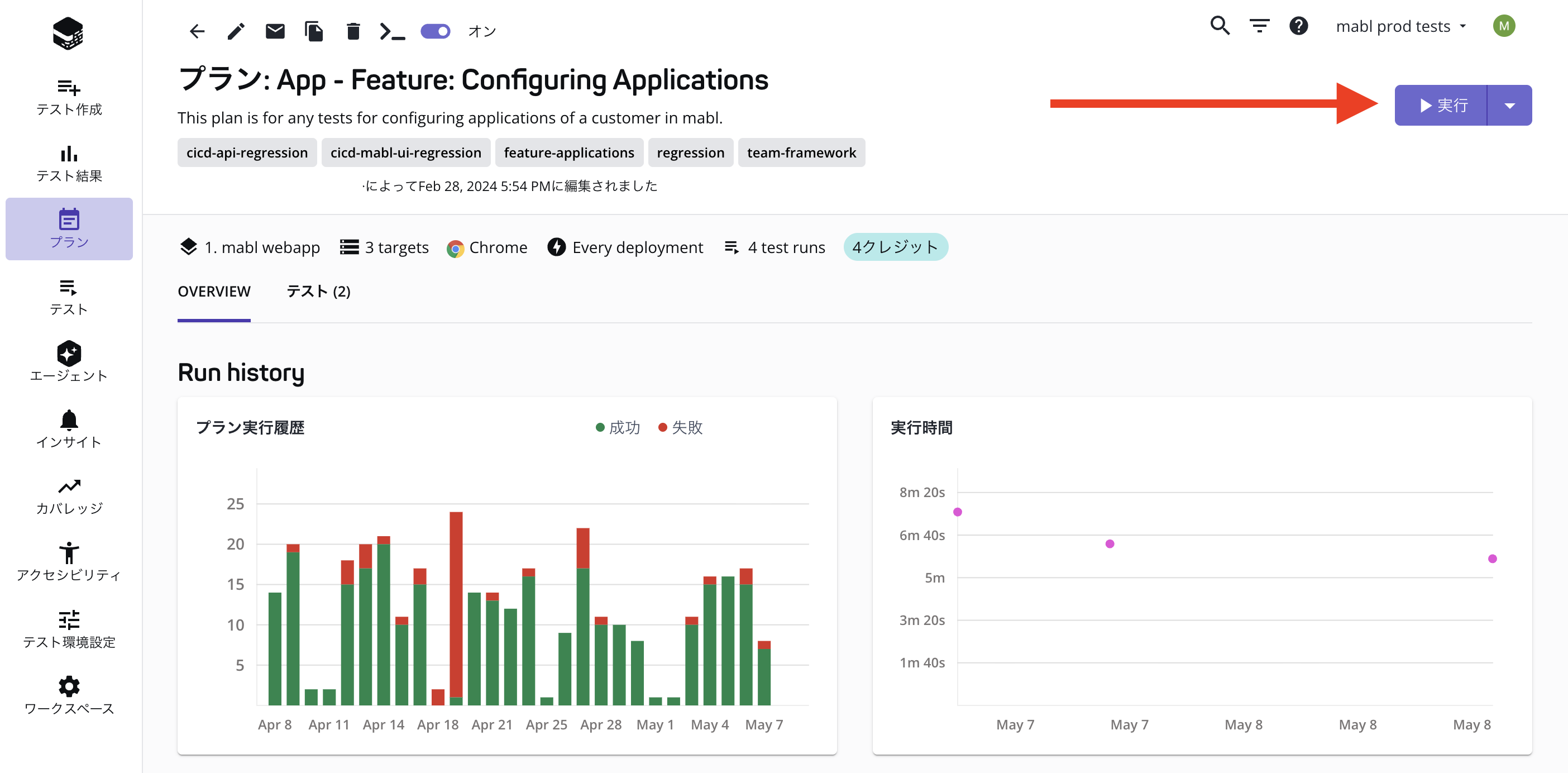
Task: Open the mabl prod tests workspace dropdown
Action: tap(1400, 26)
